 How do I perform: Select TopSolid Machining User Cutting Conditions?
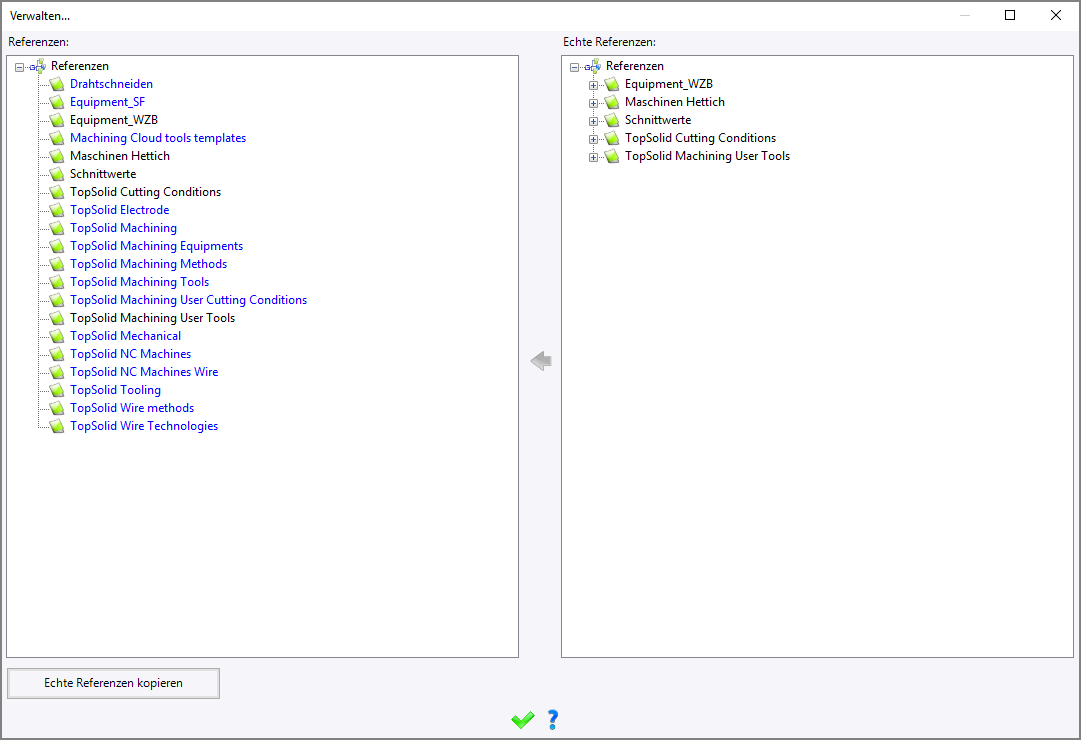189,300
